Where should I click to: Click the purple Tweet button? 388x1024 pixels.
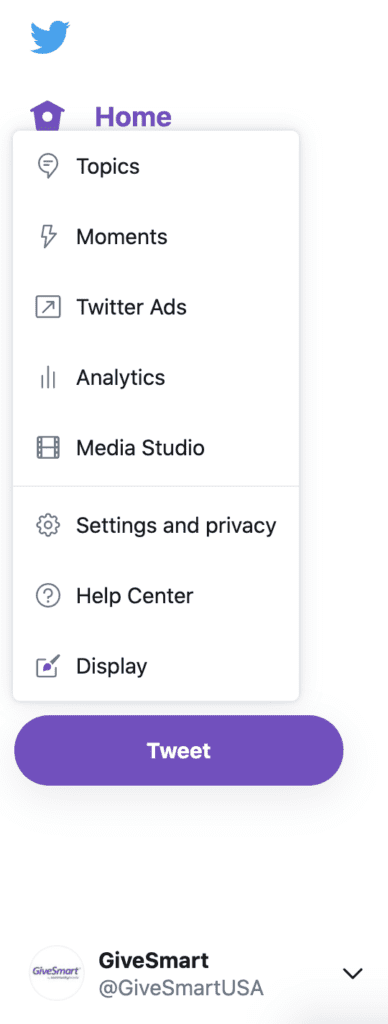(178, 750)
